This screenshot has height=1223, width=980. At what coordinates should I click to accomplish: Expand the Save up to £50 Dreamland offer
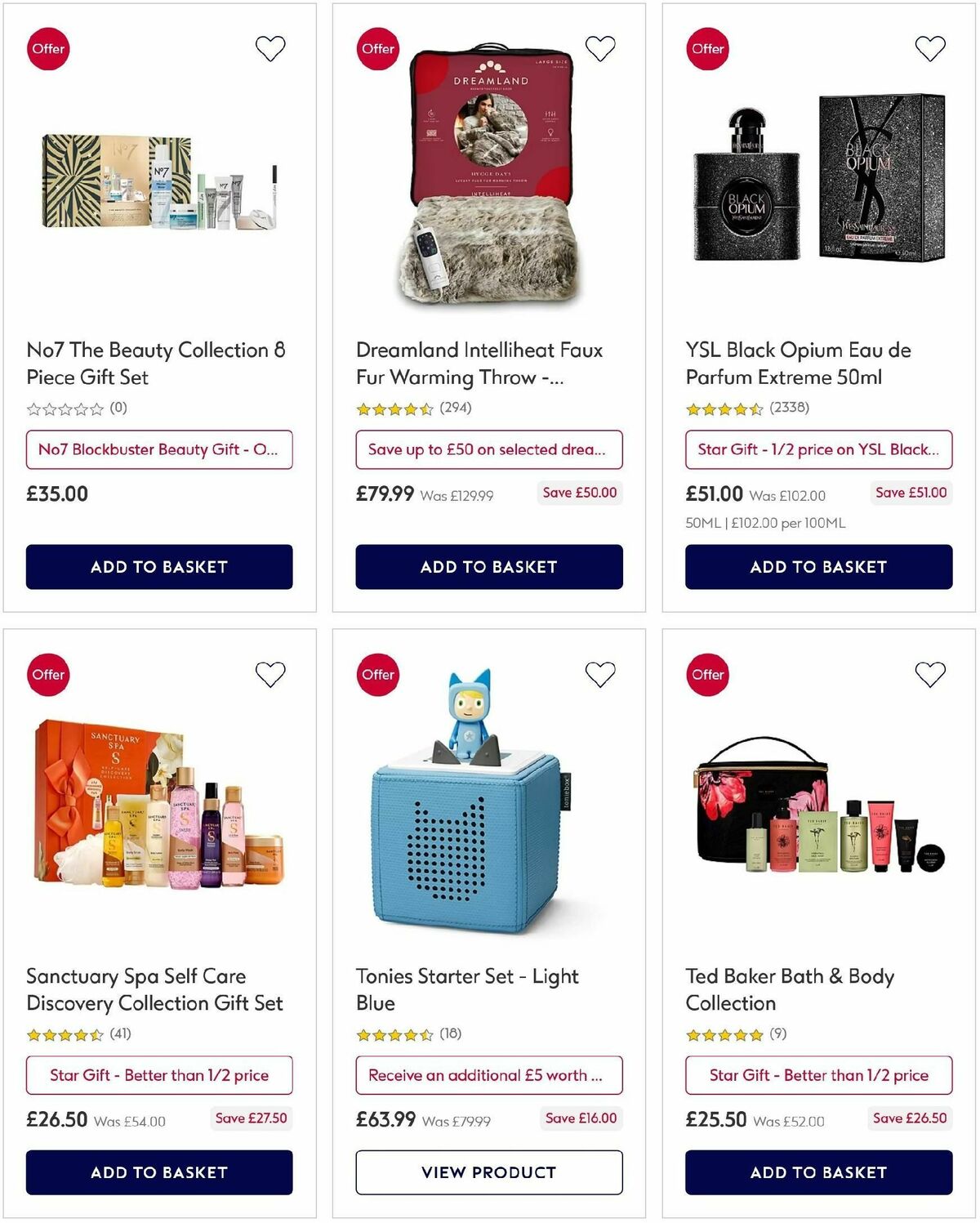pyautogui.click(x=488, y=449)
